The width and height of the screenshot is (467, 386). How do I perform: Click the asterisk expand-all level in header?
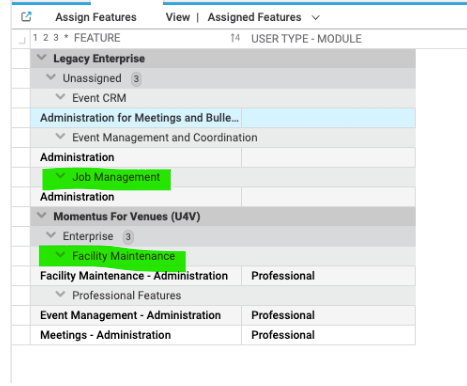[66, 38]
